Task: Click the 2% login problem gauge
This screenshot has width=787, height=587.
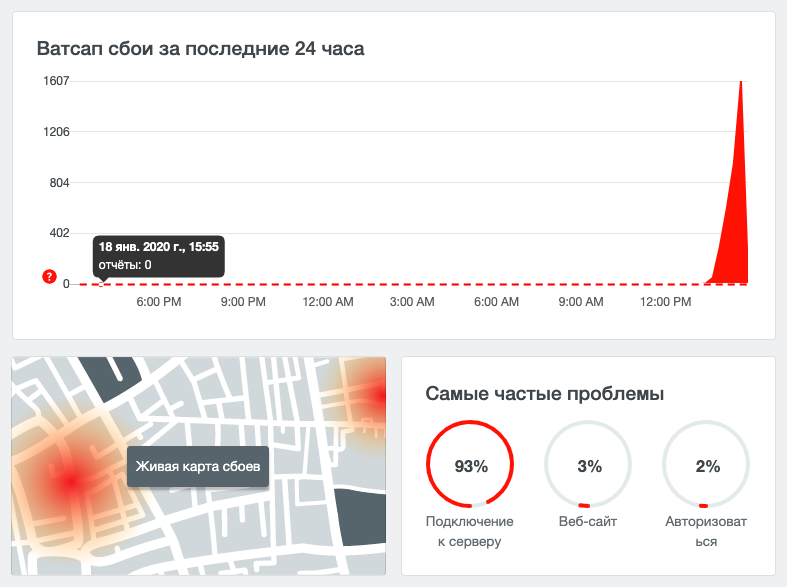Action: point(706,464)
